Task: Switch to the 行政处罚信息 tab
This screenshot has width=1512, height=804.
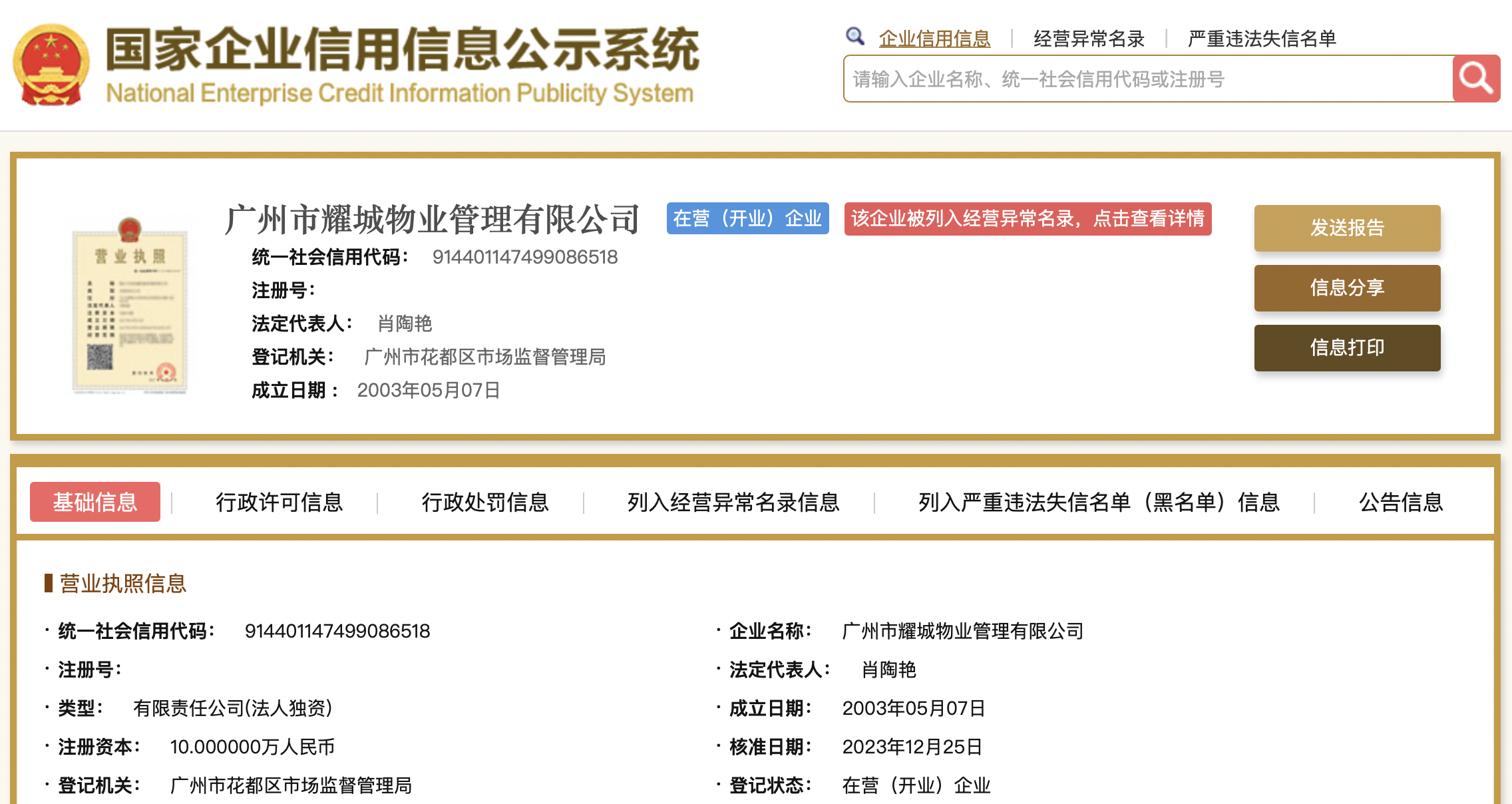Action: coord(485,502)
